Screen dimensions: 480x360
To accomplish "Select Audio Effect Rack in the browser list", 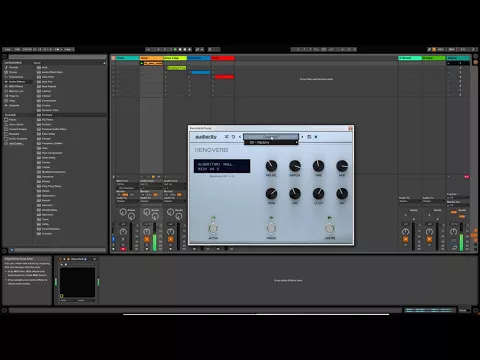I will click(x=50, y=72).
